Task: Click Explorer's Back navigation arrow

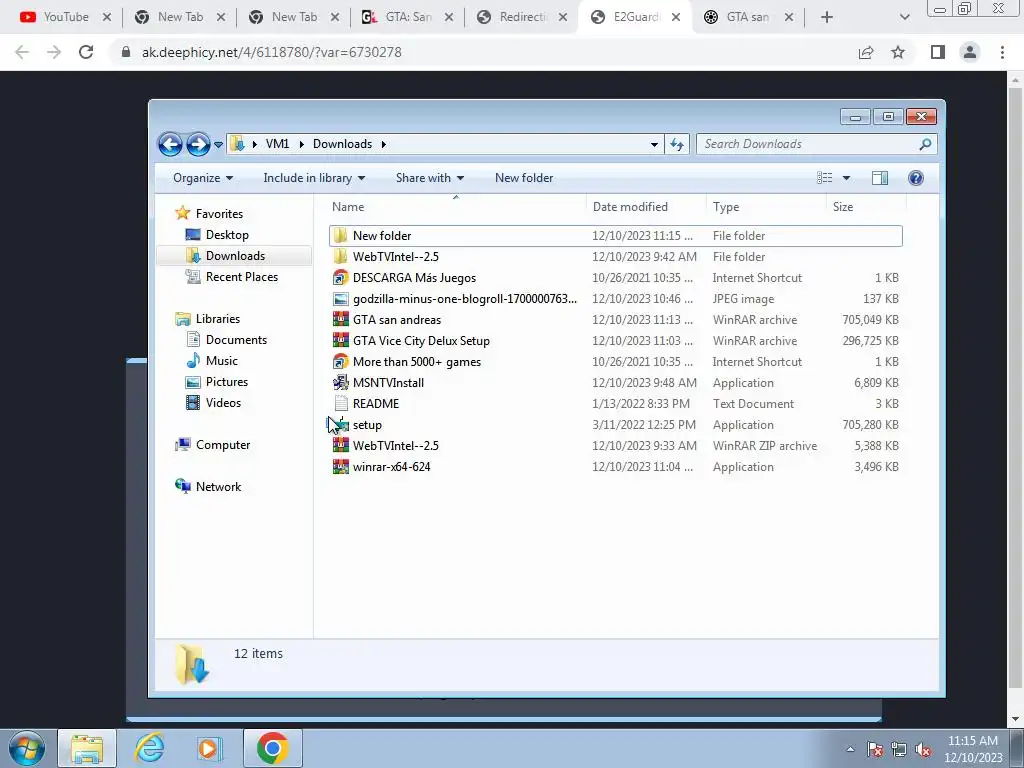Action: 170,144
